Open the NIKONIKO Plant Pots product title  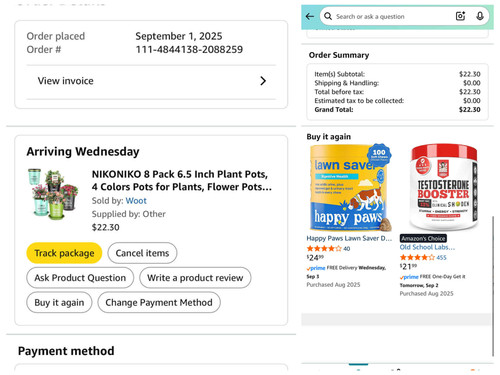(182, 180)
